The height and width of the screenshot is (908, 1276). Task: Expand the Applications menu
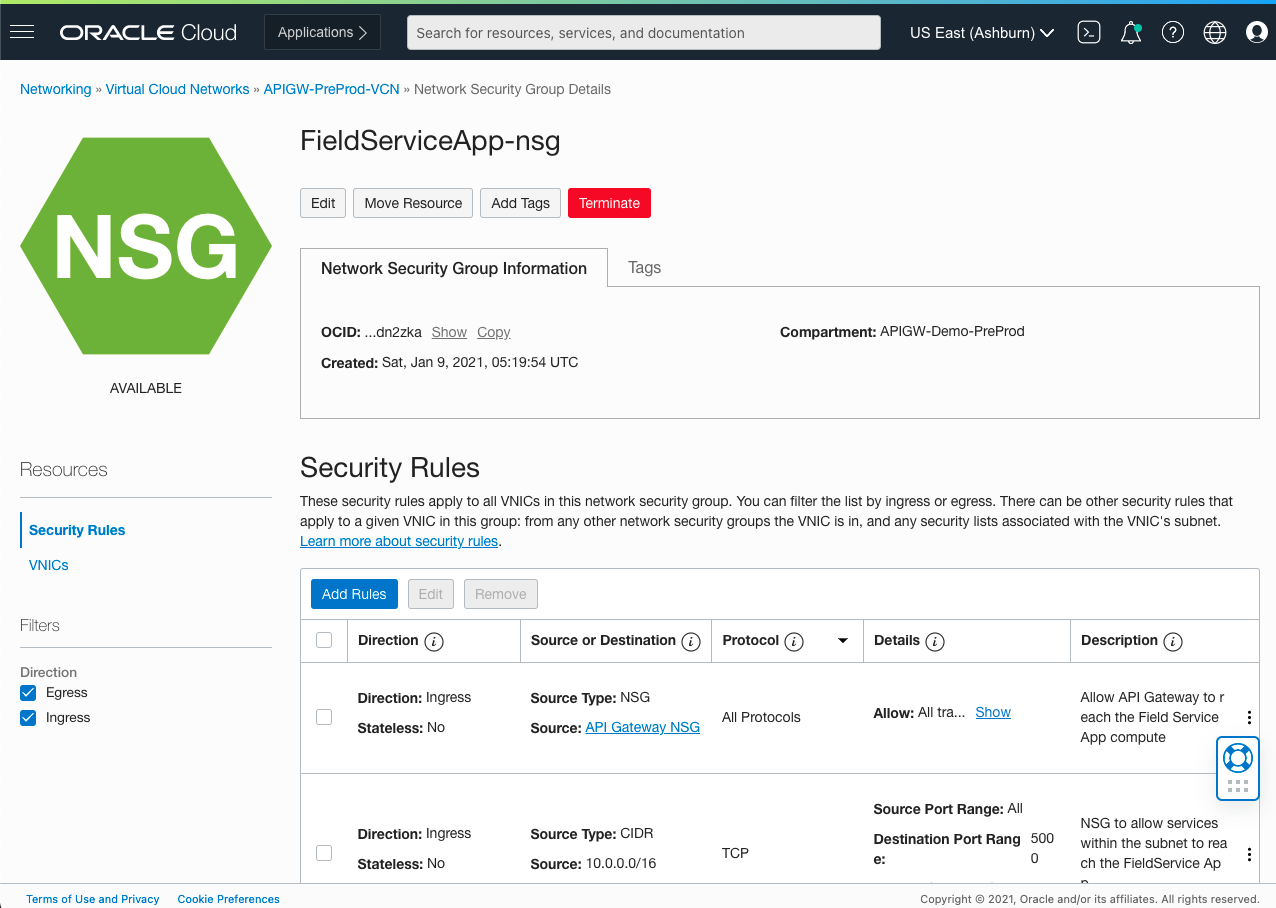point(322,31)
